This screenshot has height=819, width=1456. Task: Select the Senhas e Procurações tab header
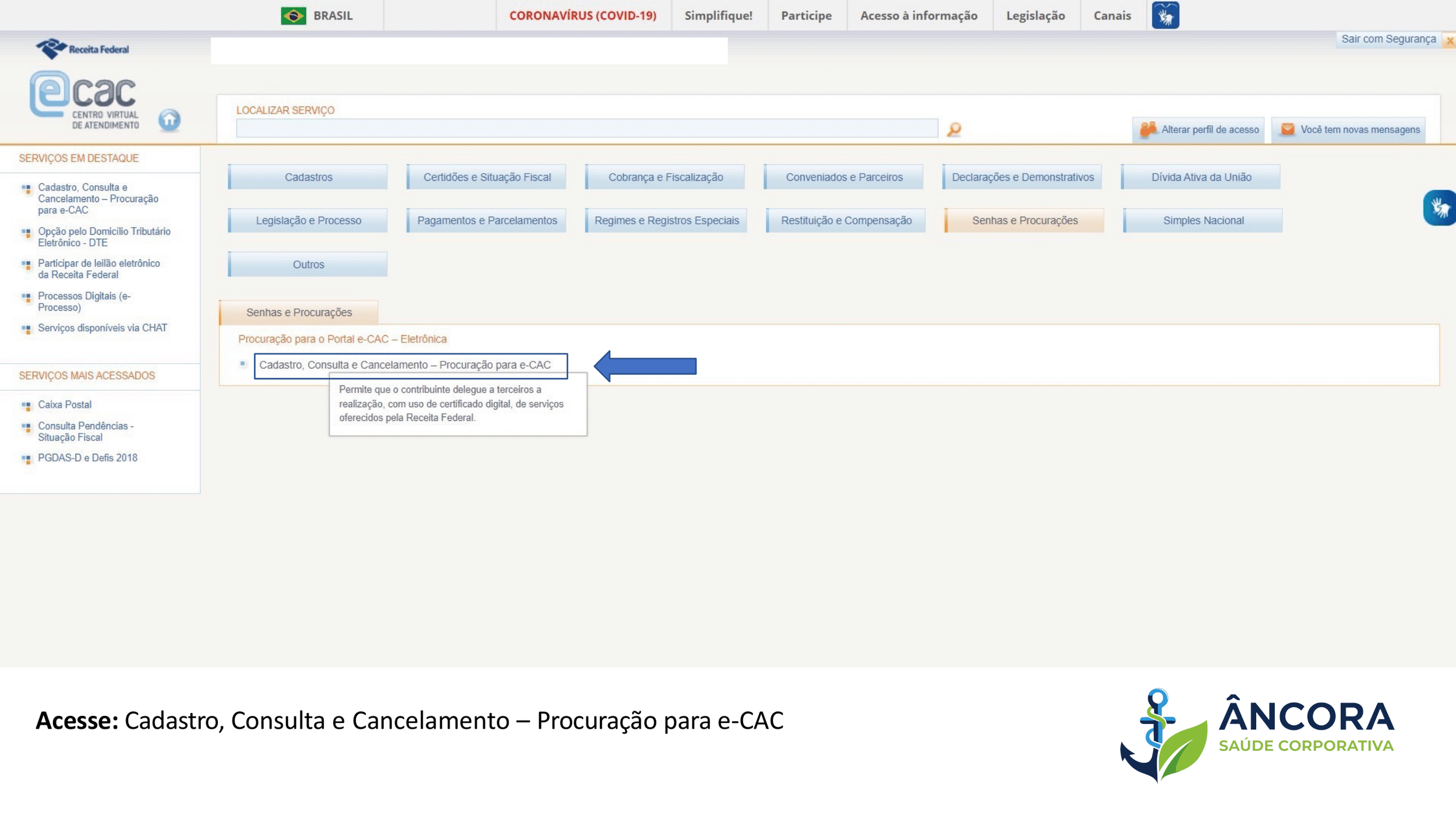pyautogui.click(x=299, y=313)
